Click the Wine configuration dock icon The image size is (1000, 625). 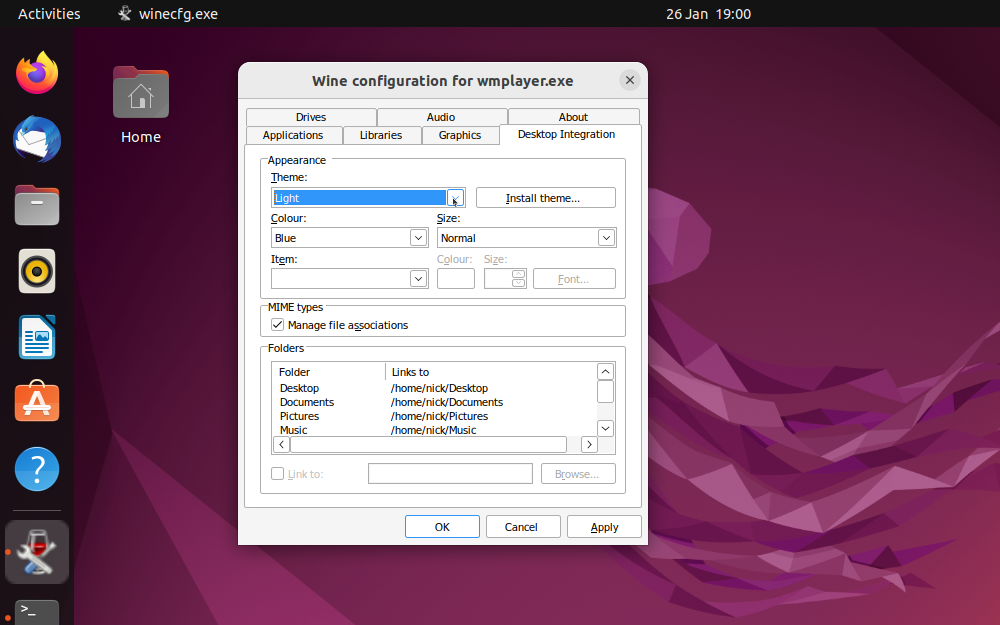pyautogui.click(x=37, y=551)
